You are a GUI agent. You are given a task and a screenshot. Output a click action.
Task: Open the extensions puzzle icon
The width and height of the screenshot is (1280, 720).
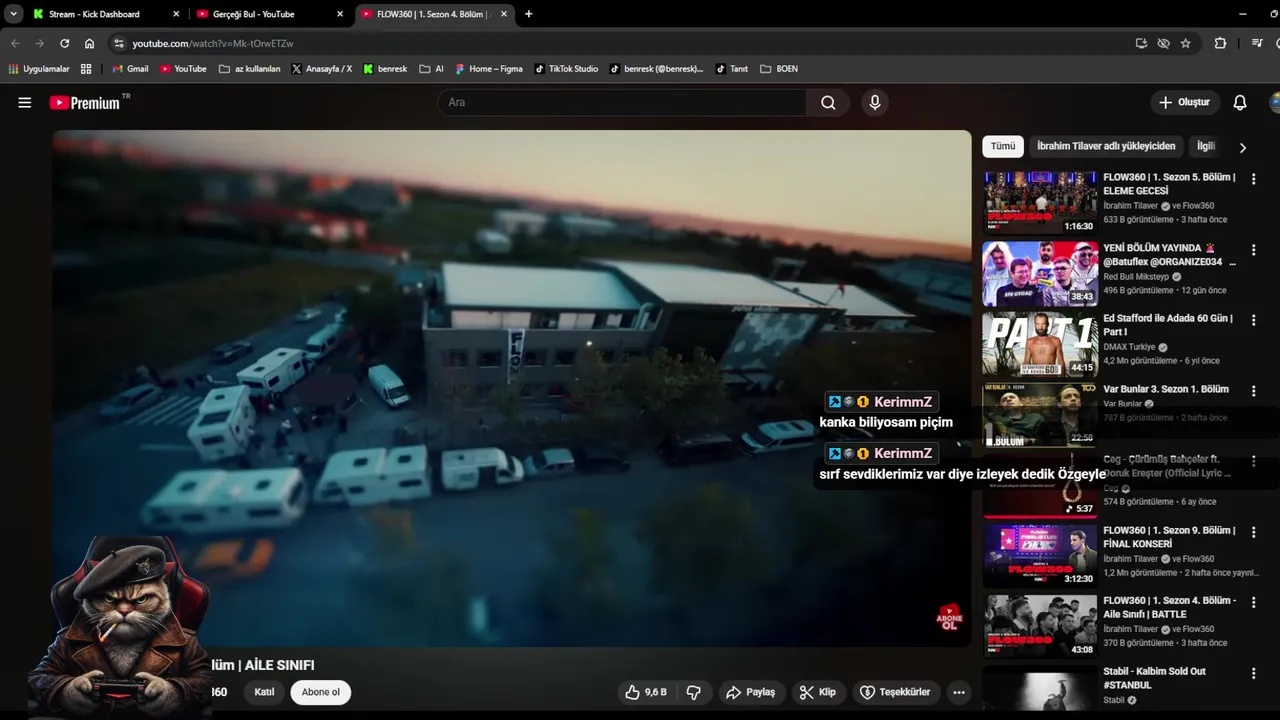[x=1220, y=43]
